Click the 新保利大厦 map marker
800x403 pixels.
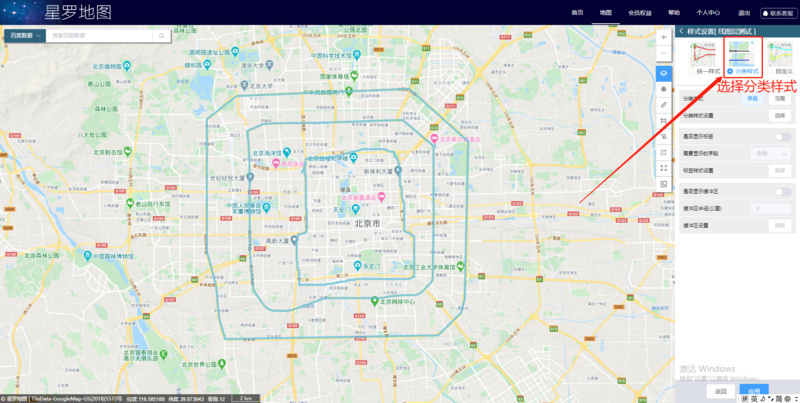tap(398, 170)
